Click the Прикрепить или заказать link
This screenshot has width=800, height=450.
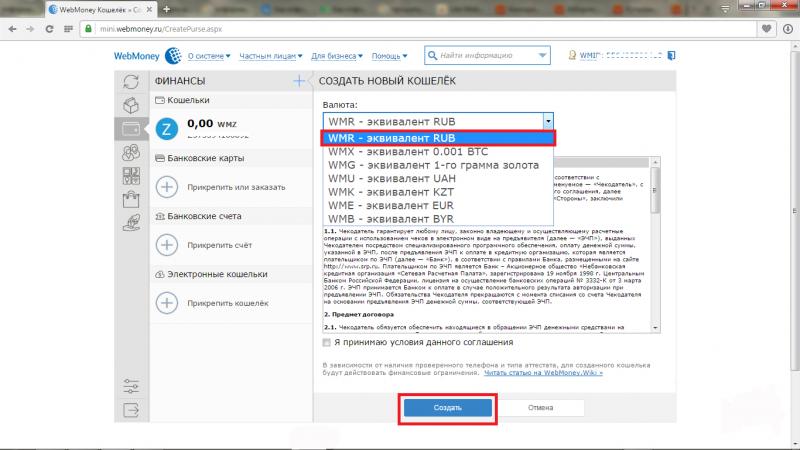tap(236, 187)
